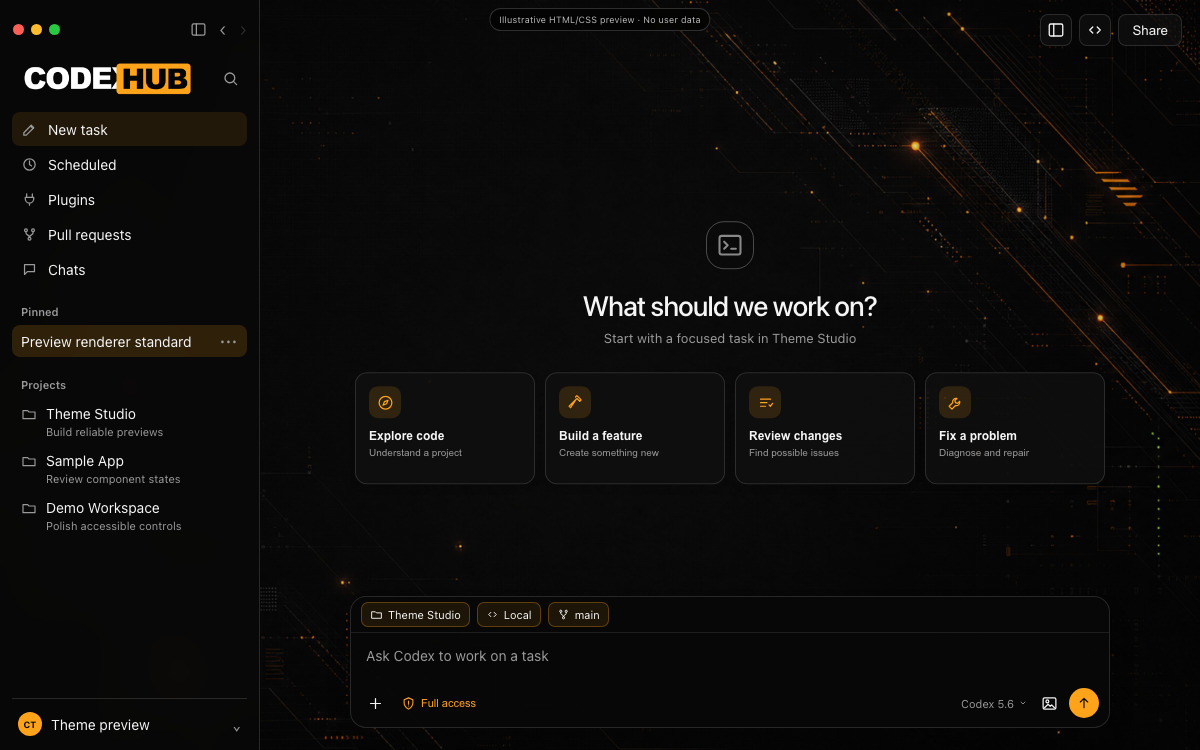
Task: Open the Scheduled section
Action: coord(129,165)
